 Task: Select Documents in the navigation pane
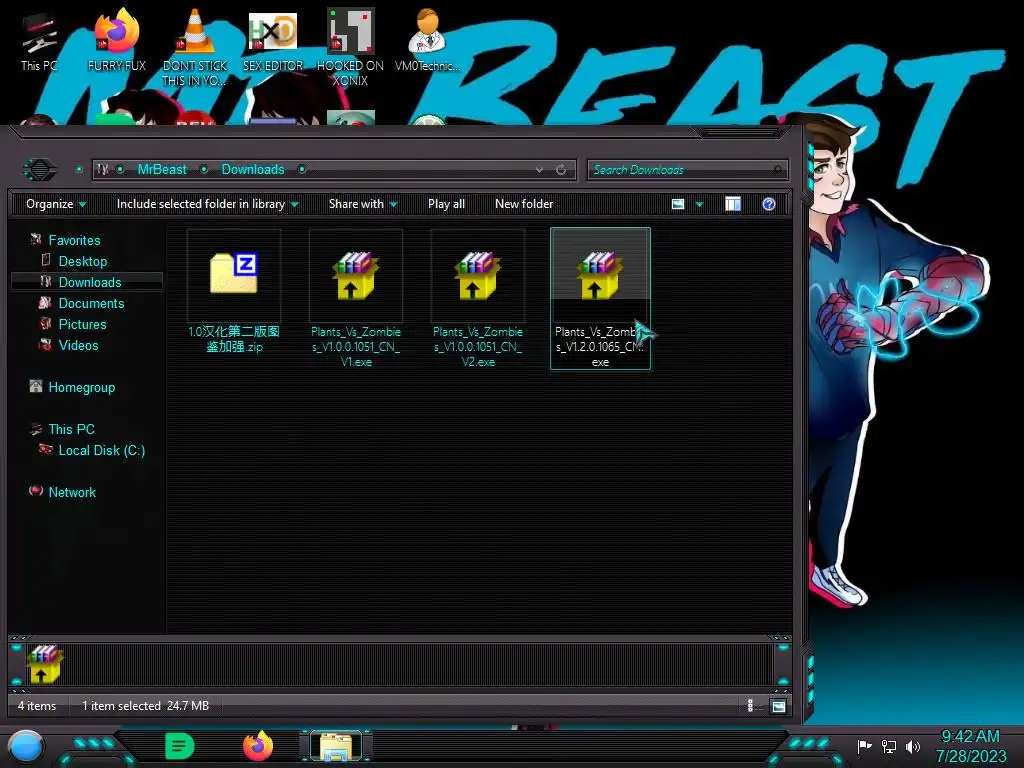point(91,303)
